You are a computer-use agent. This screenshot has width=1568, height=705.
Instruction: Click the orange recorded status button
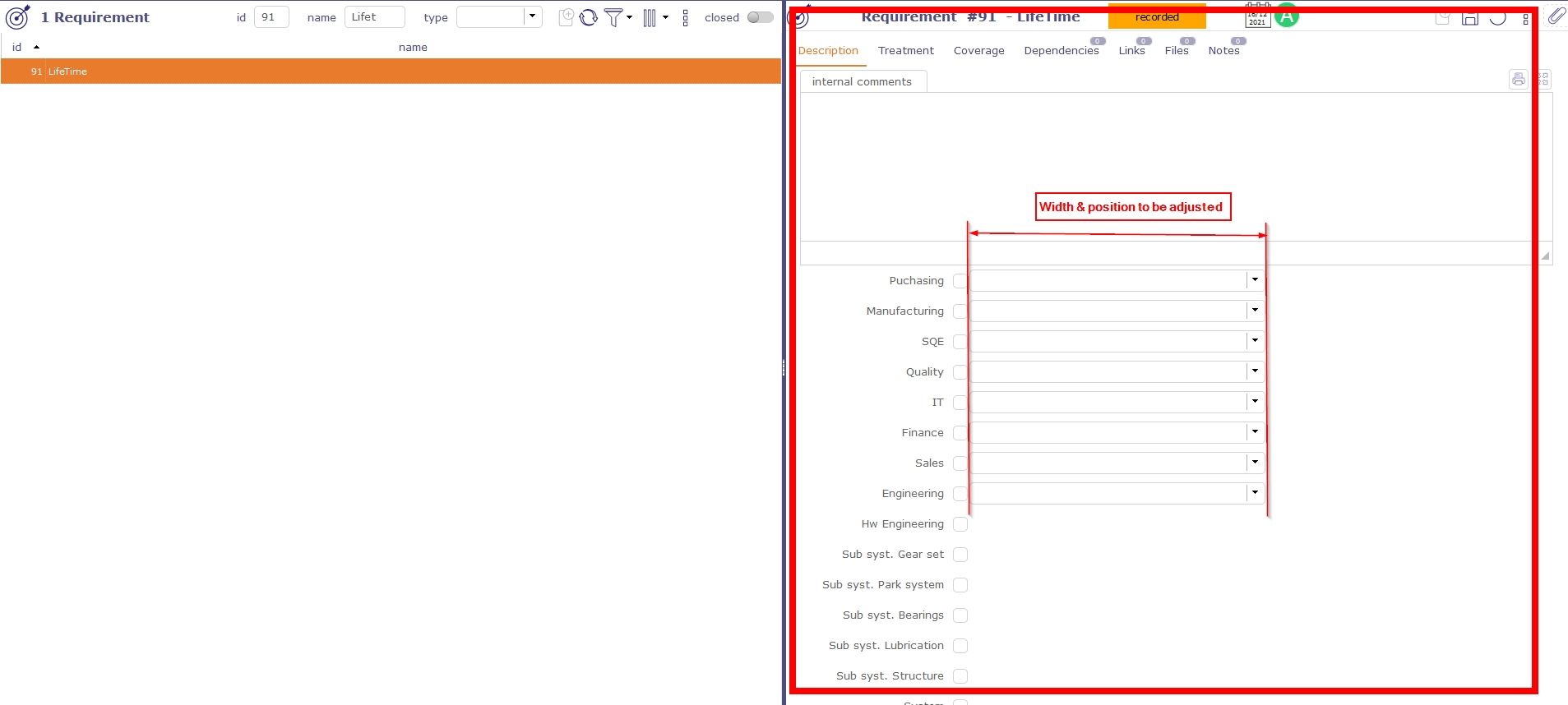click(x=1156, y=17)
